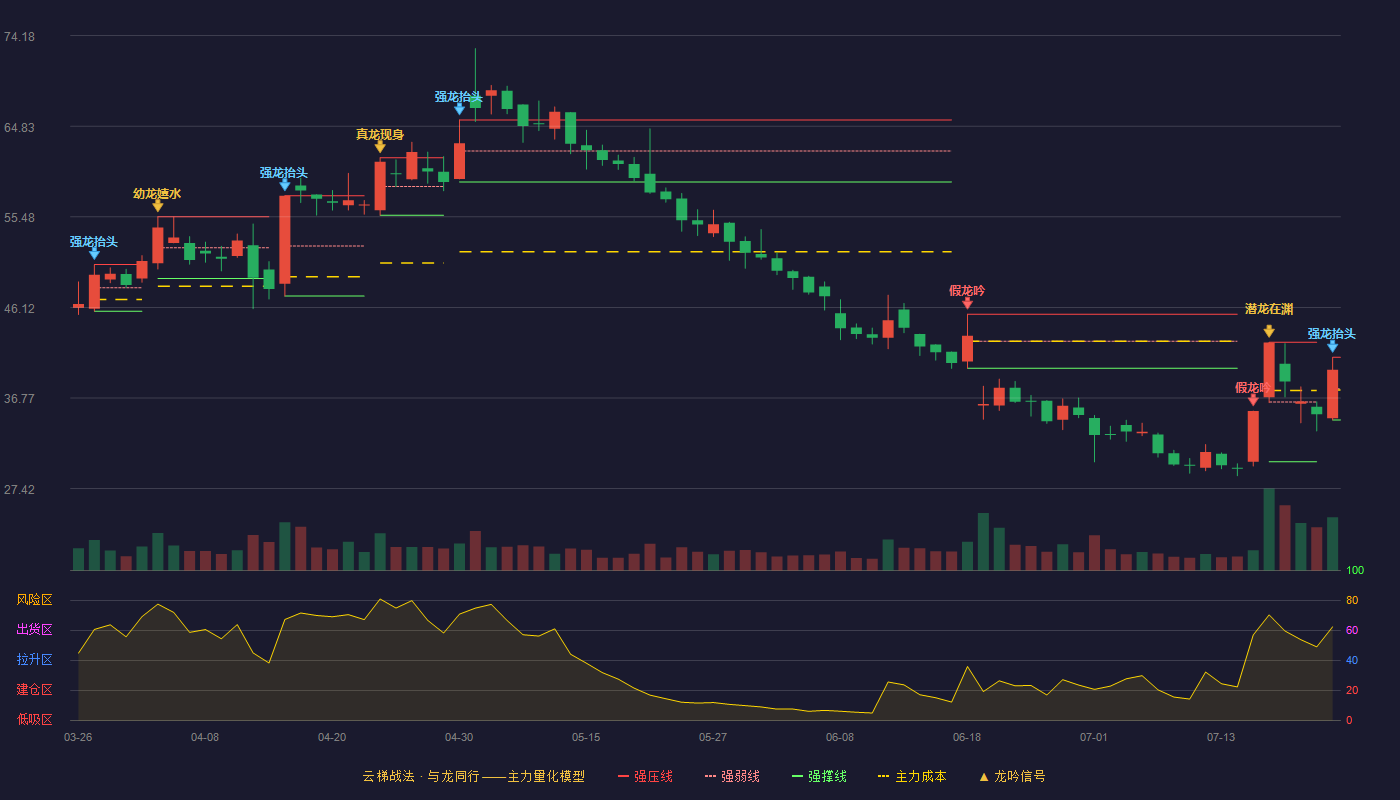
Task: Click the 60 value on the indicator axis
Action: tap(1352, 630)
